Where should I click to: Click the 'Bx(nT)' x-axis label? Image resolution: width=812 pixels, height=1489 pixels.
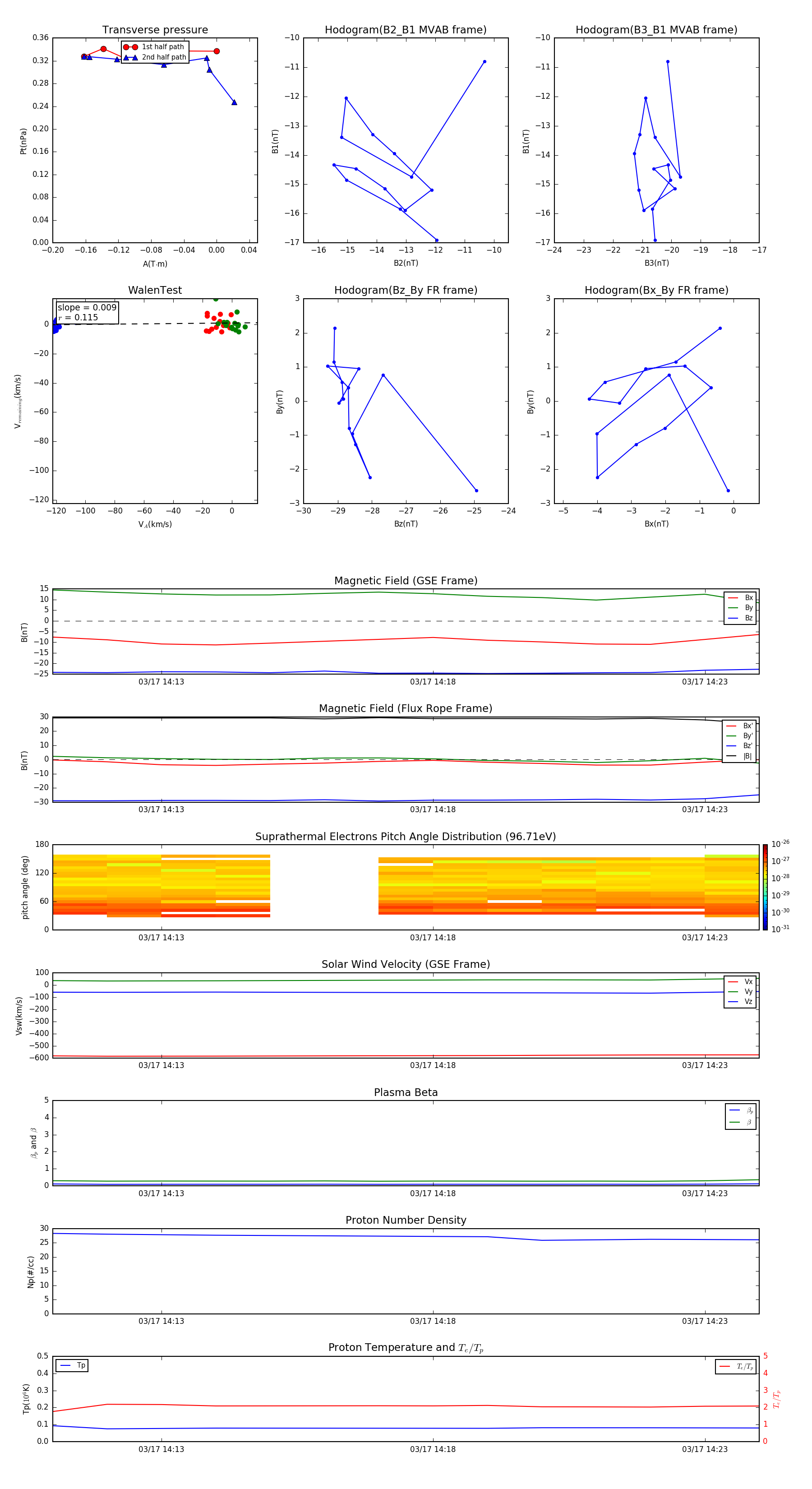[656, 524]
